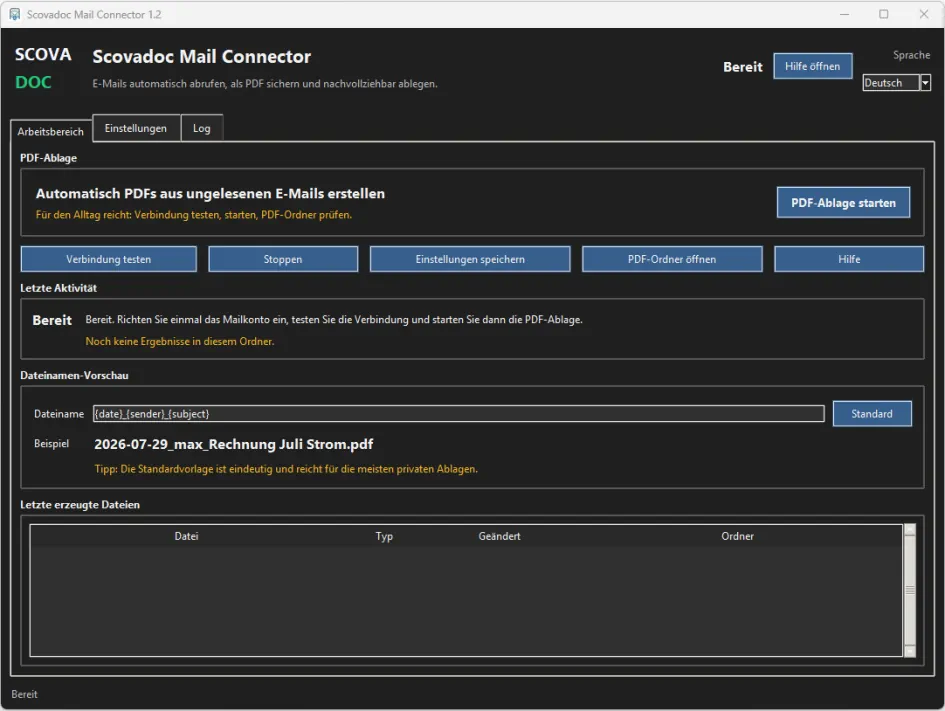This screenshot has width=945, height=711.
Task: Open the Sprache dropdown arrow
Action: pyautogui.click(x=925, y=83)
